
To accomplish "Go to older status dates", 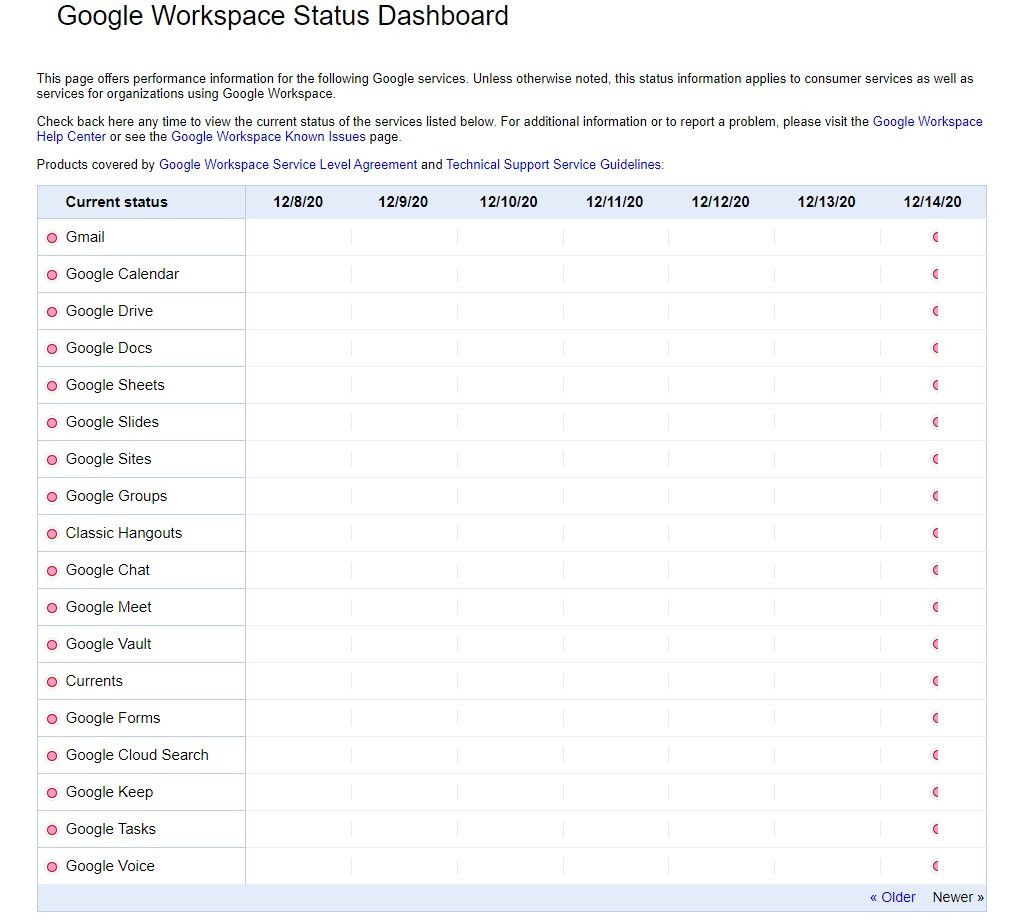I will [x=892, y=897].
